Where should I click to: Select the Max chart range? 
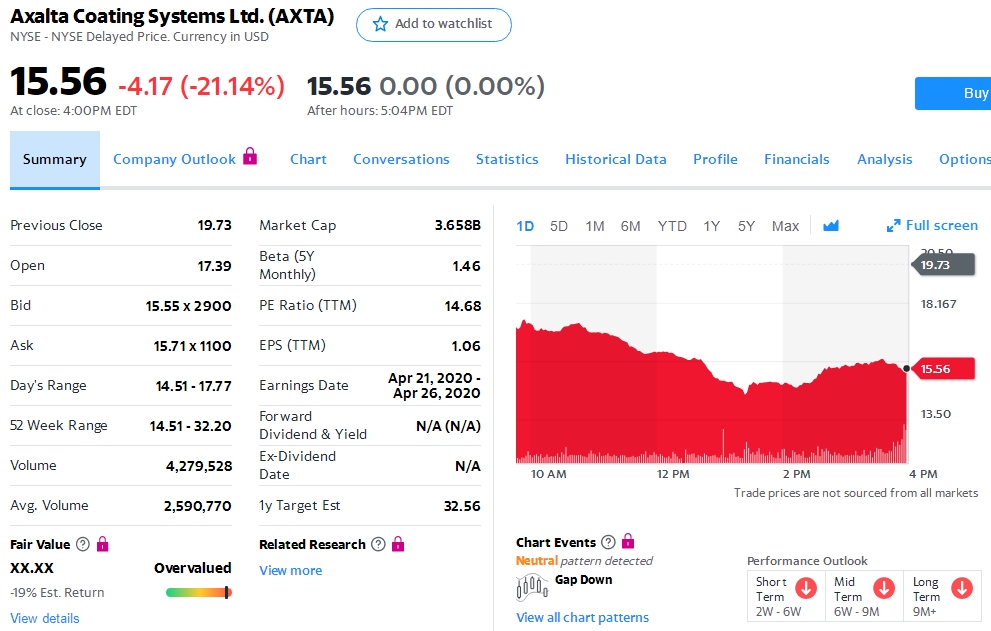point(786,226)
